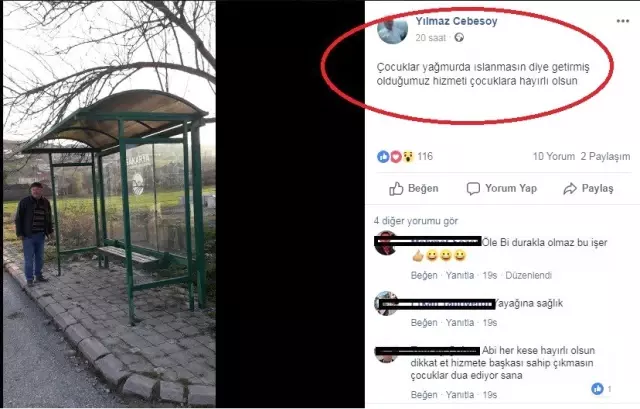The image size is (640, 409).
Task: Click the heart love reaction icon
Action: tap(396, 156)
